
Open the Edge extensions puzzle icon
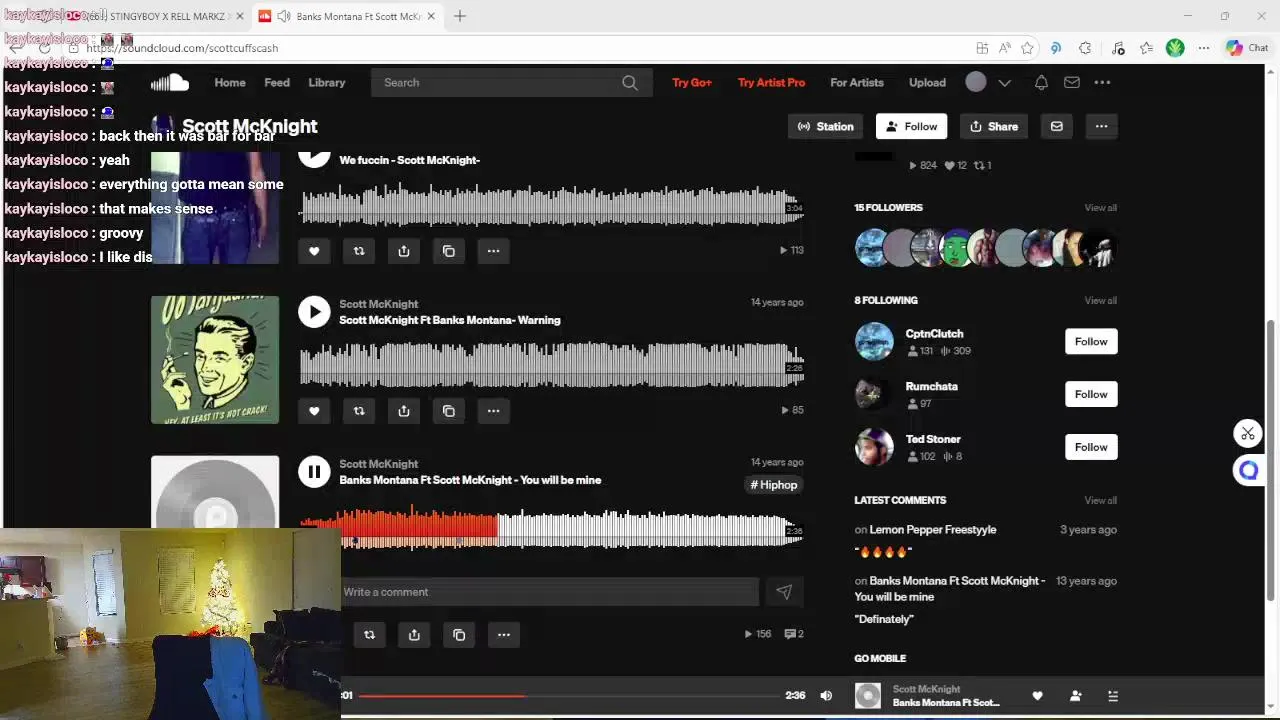click(1085, 48)
